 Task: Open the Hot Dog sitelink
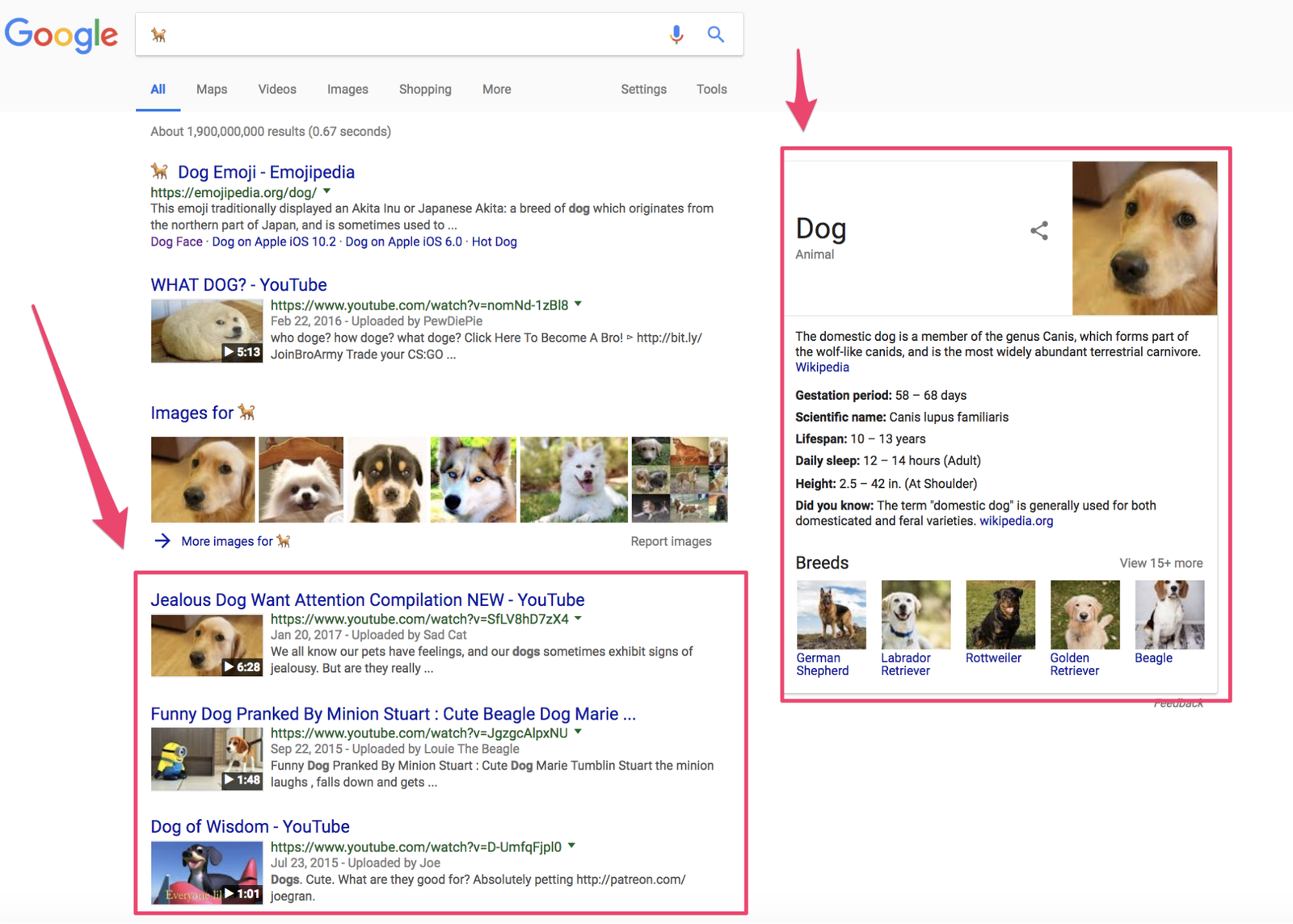(x=495, y=241)
